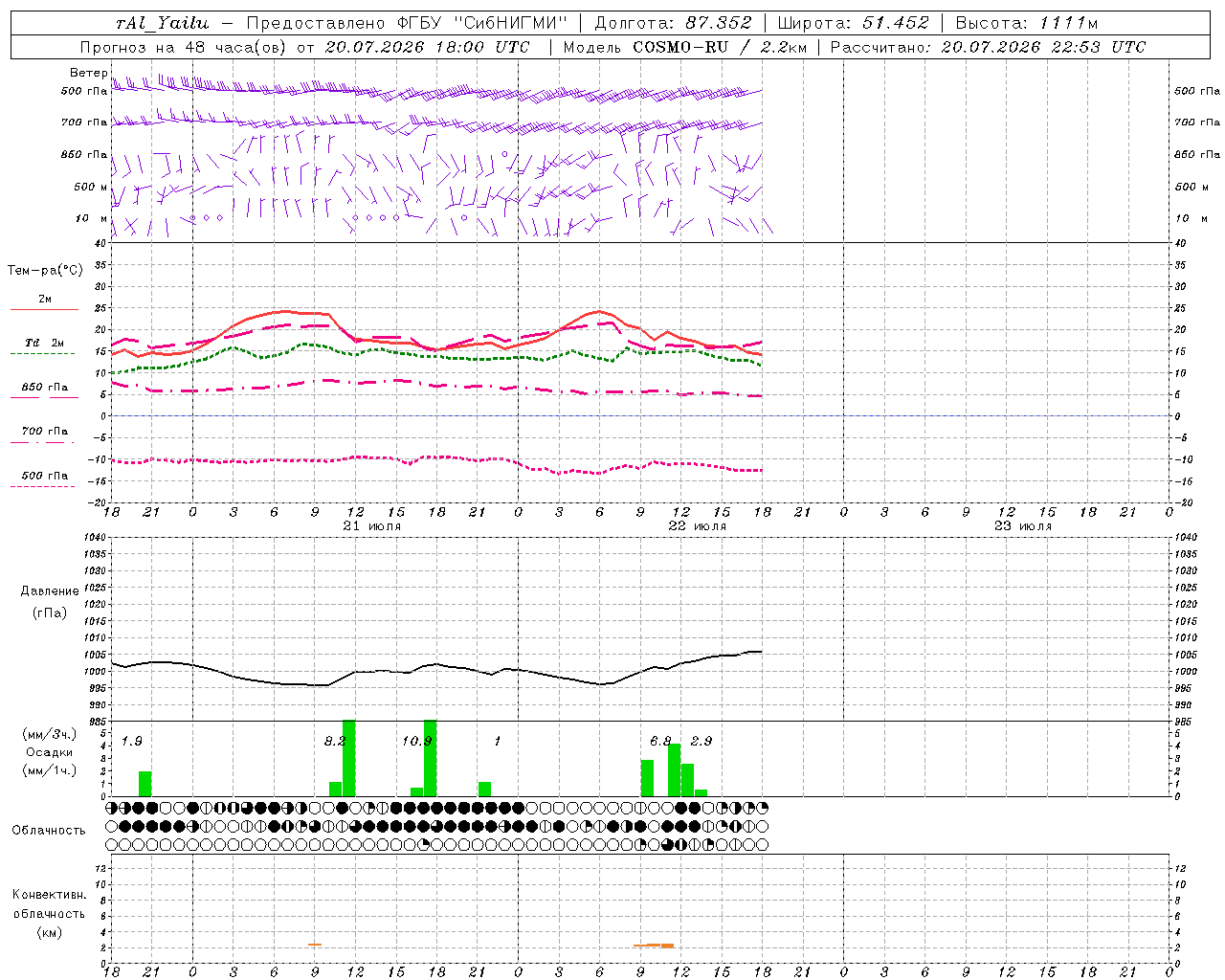The width and height of the screenshot is (1225, 980).
Task: Click the Осадки precipitation panel label
Action: point(49,752)
